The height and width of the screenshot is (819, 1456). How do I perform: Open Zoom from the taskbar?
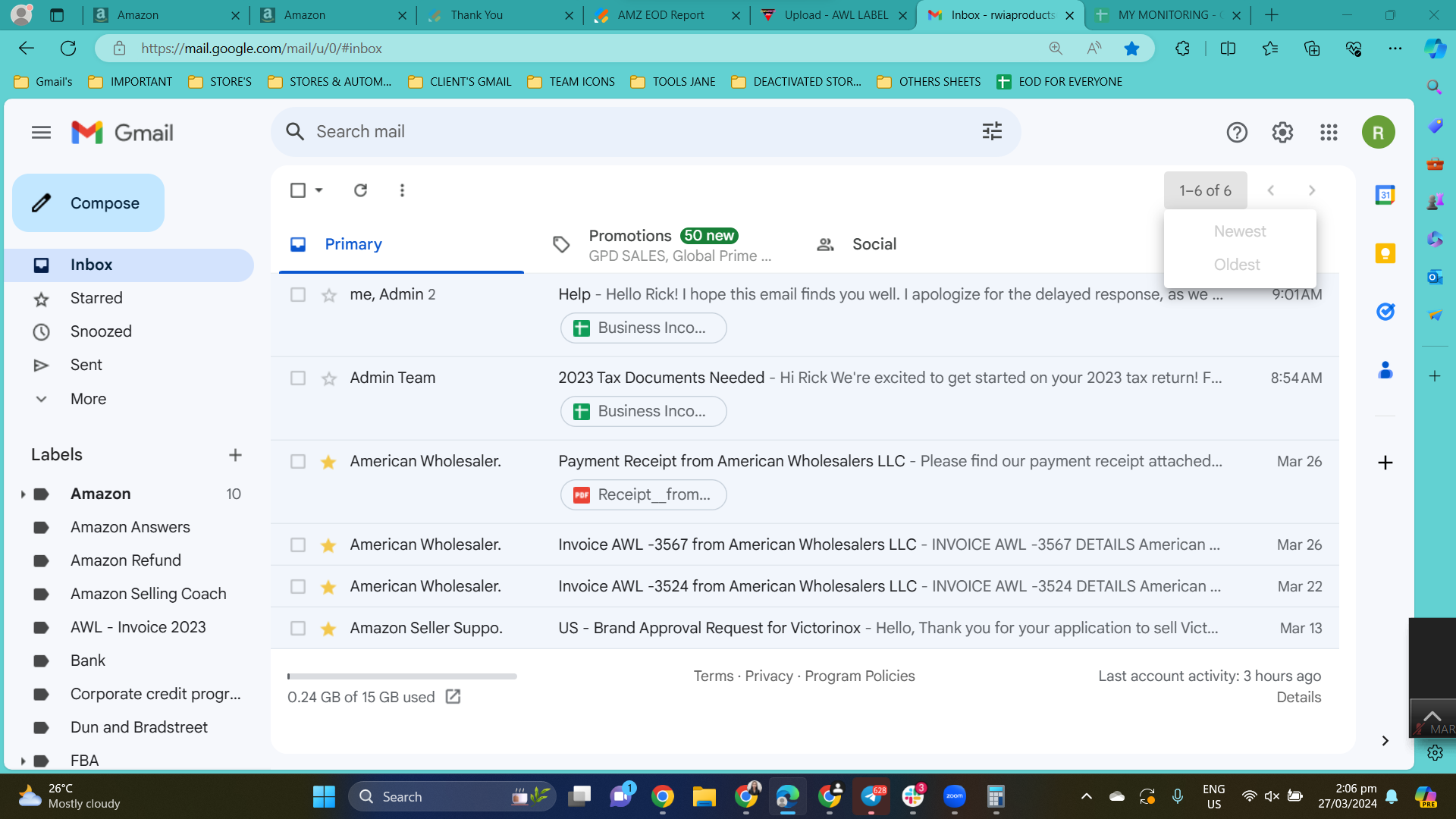pyautogui.click(x=954, y=796)
